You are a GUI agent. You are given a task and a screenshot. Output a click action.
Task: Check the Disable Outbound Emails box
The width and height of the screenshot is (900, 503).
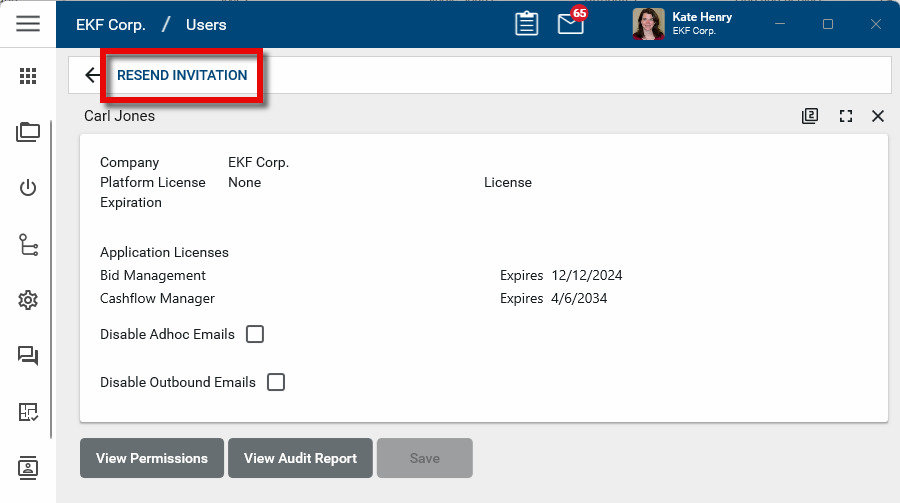[x=276, y=382]
